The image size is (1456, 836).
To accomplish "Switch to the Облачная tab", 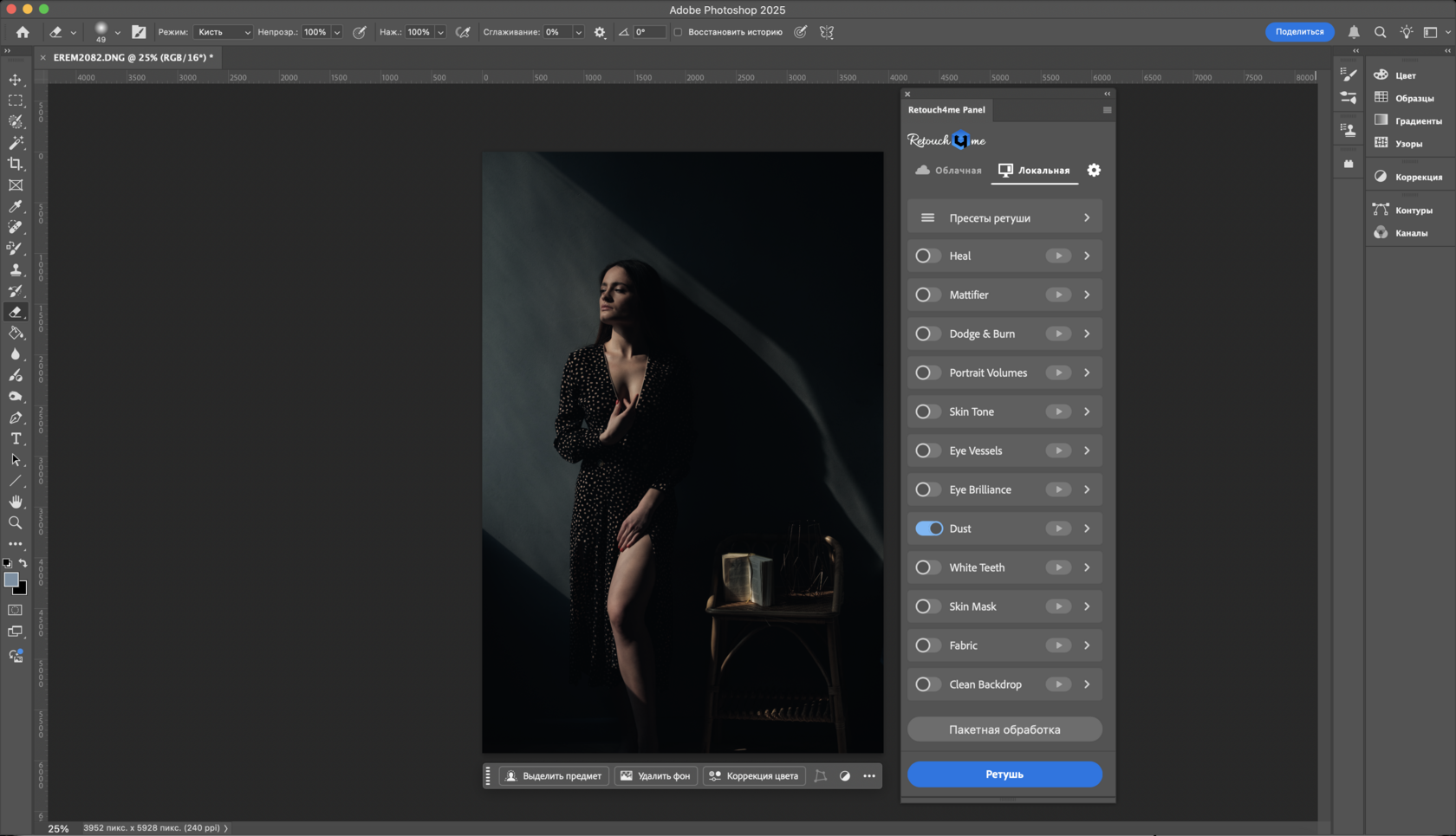I will tap(948, 171).
